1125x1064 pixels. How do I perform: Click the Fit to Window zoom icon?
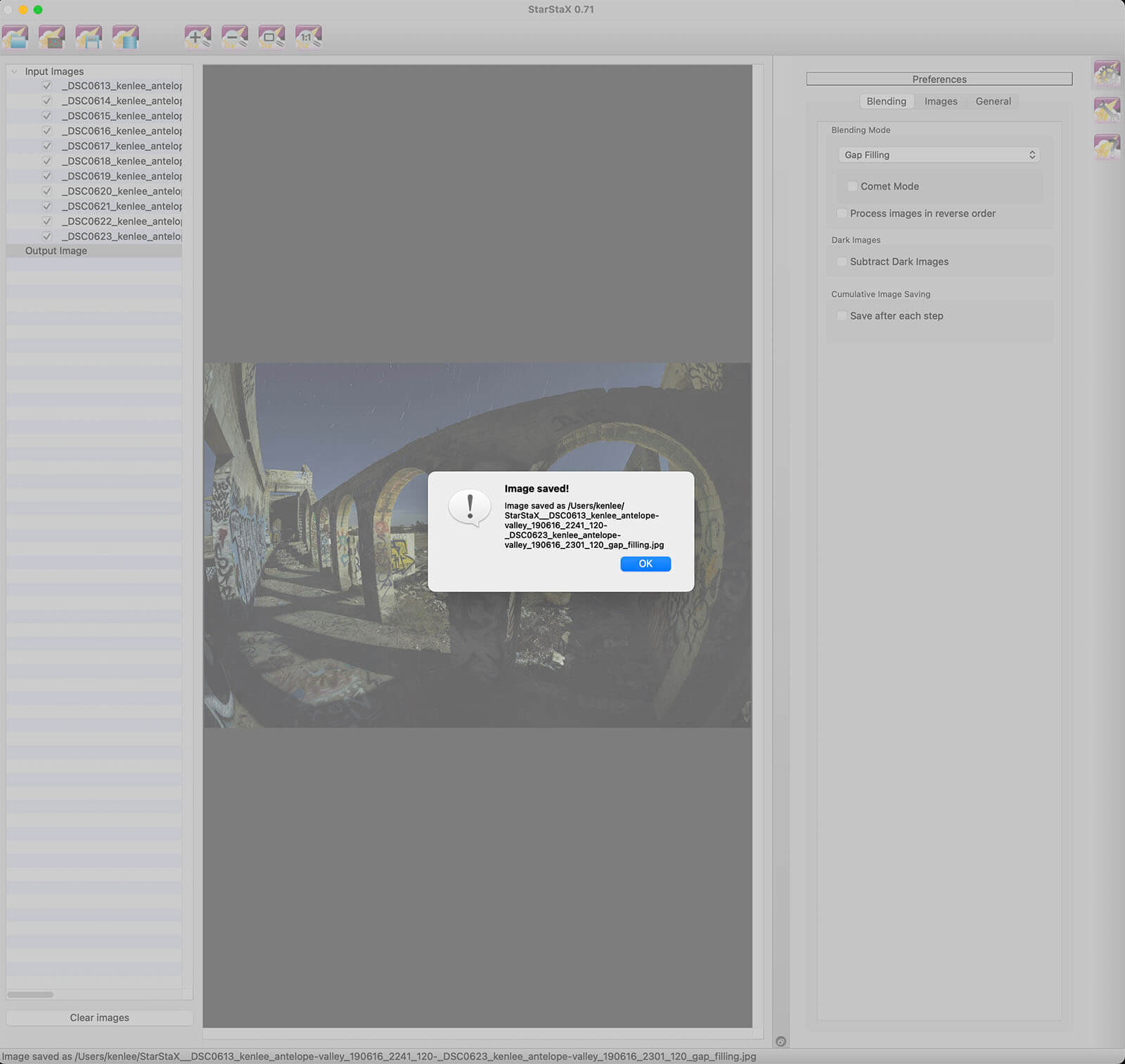pos(271,37)
